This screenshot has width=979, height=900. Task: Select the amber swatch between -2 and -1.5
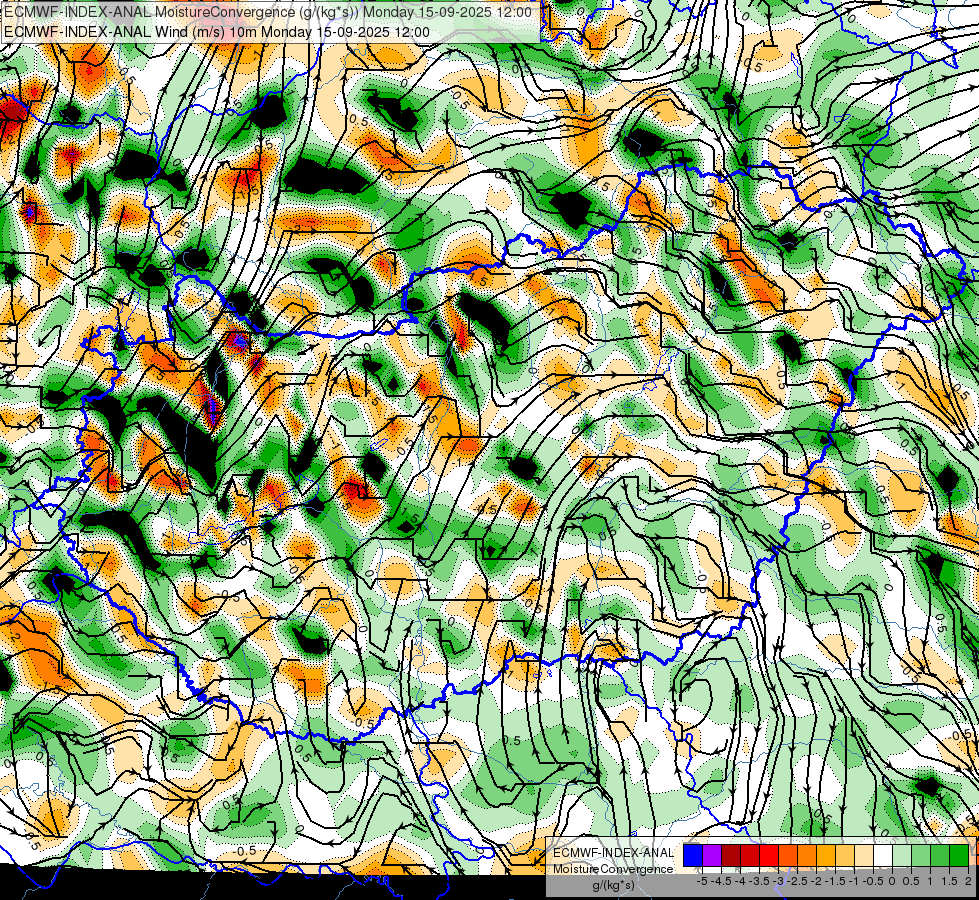tap(826, 856)
